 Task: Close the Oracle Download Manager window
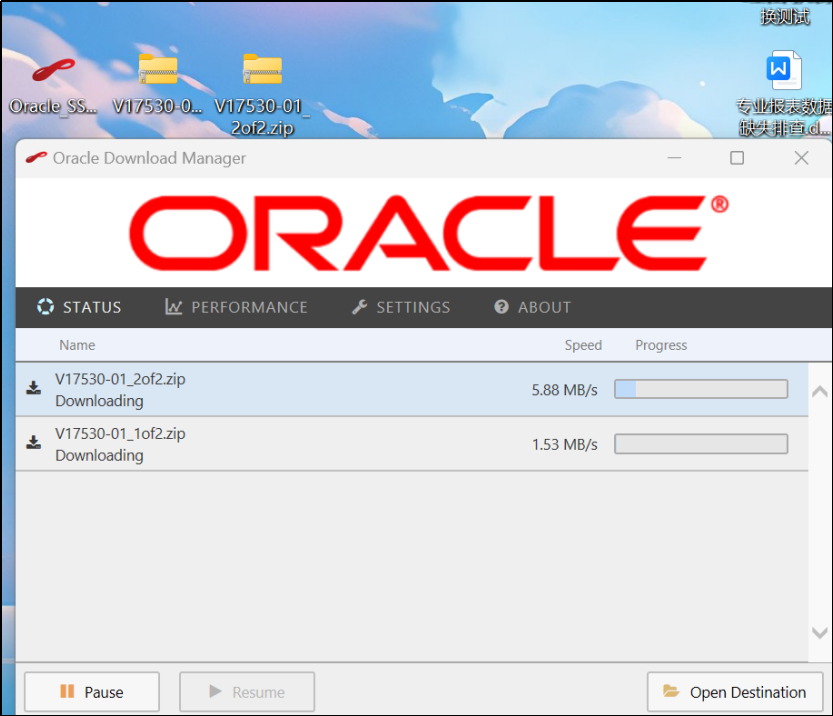tap(801, 158)
